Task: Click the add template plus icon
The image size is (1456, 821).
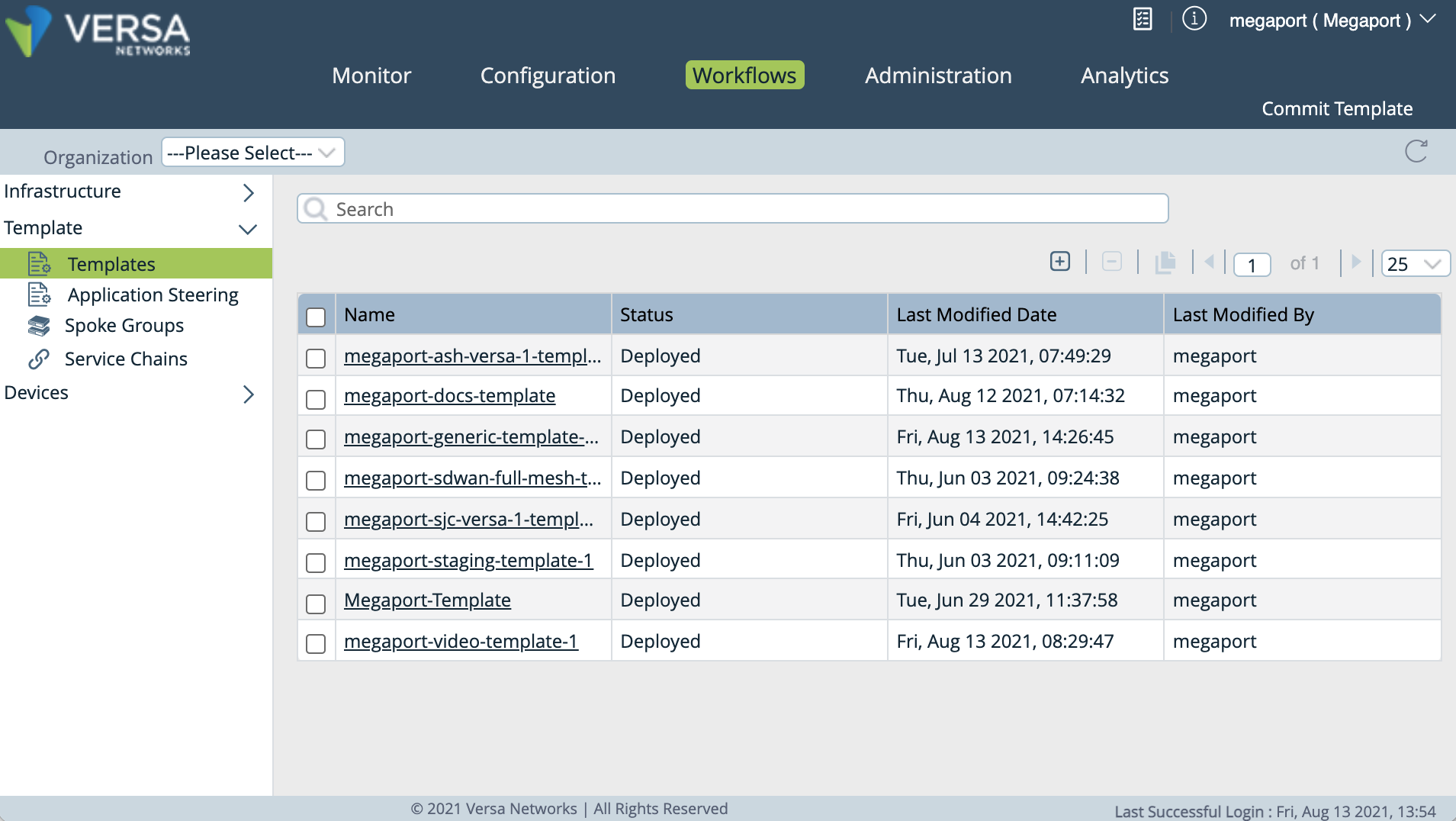Action: 1060,262
